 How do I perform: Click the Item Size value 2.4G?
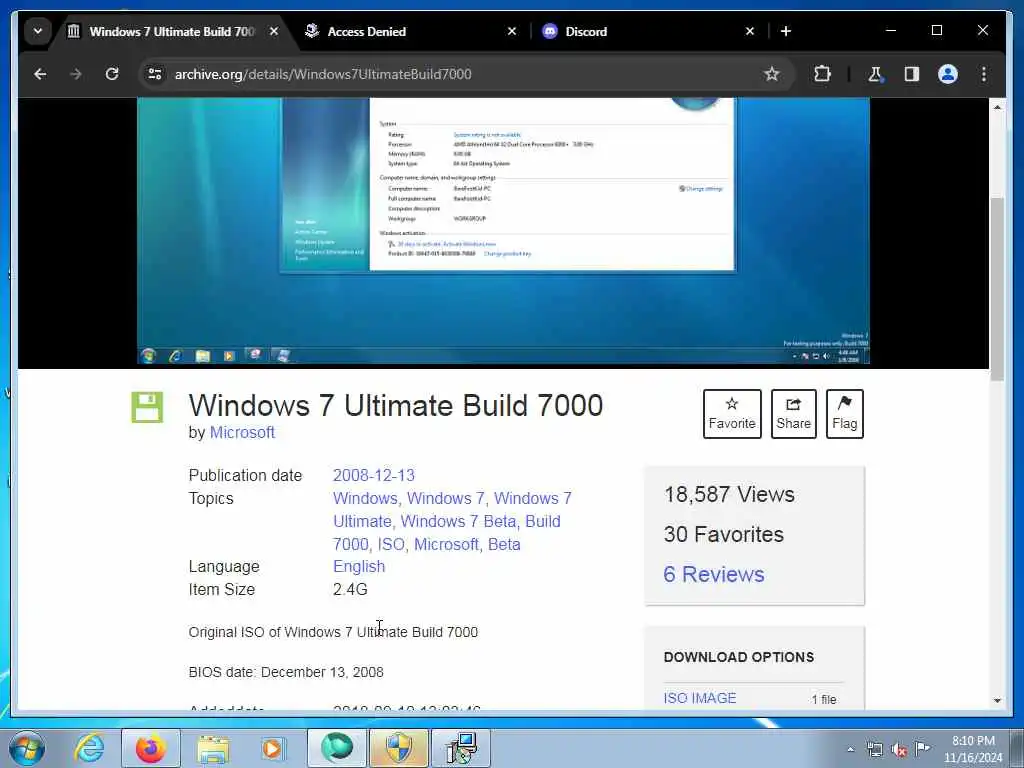point(350,589)
